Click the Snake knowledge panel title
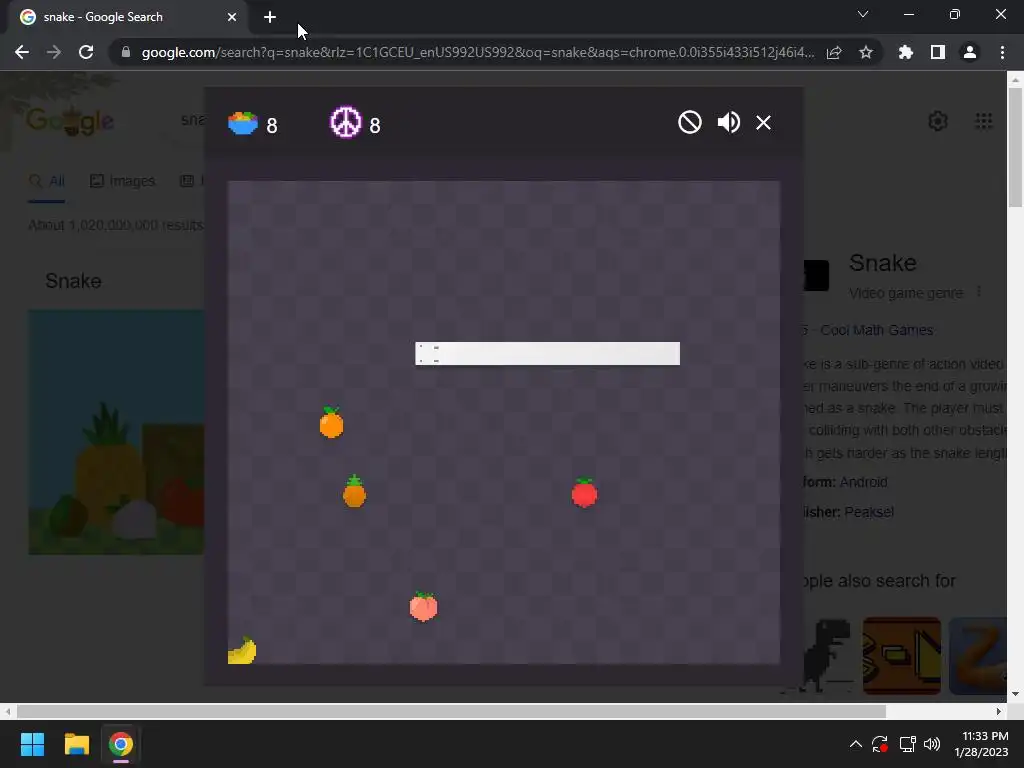Viewport: 1024px width, 768px height. [883, 263]
